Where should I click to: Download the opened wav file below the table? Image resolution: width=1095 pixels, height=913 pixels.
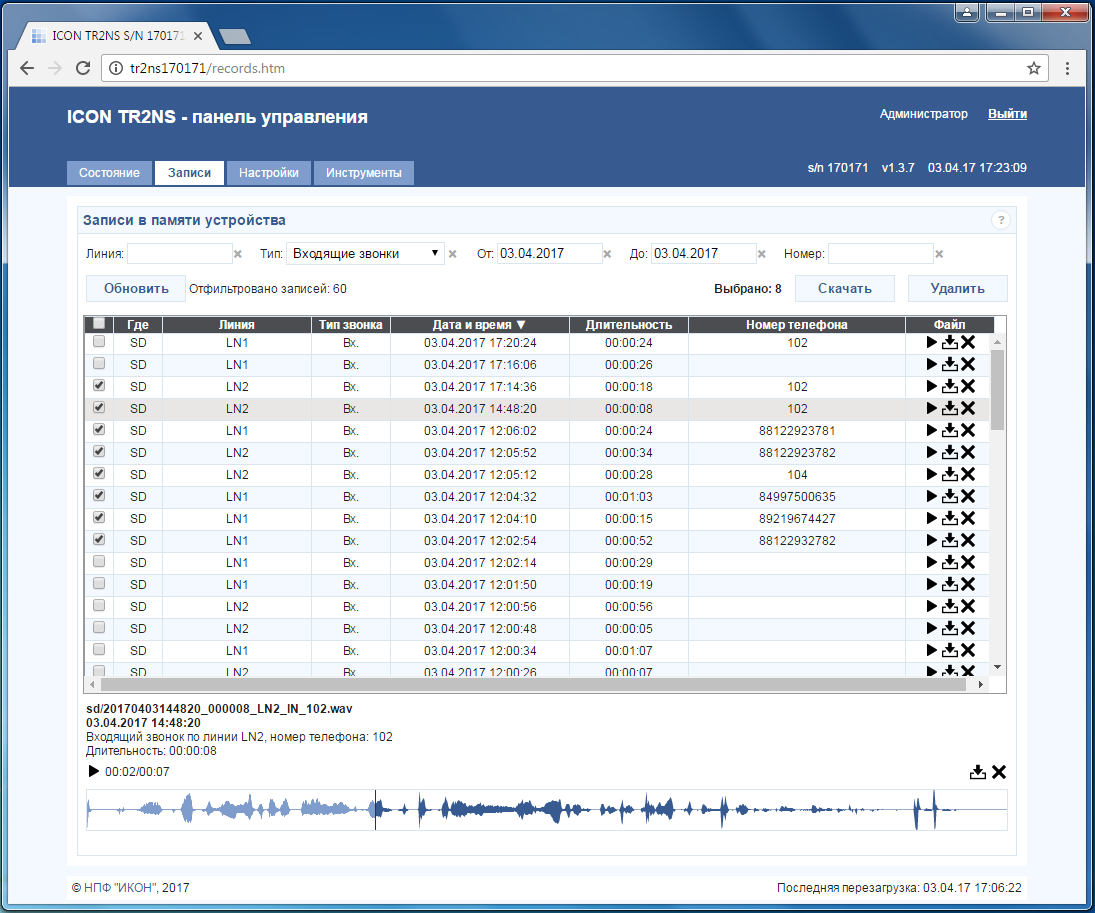(978, 772)
